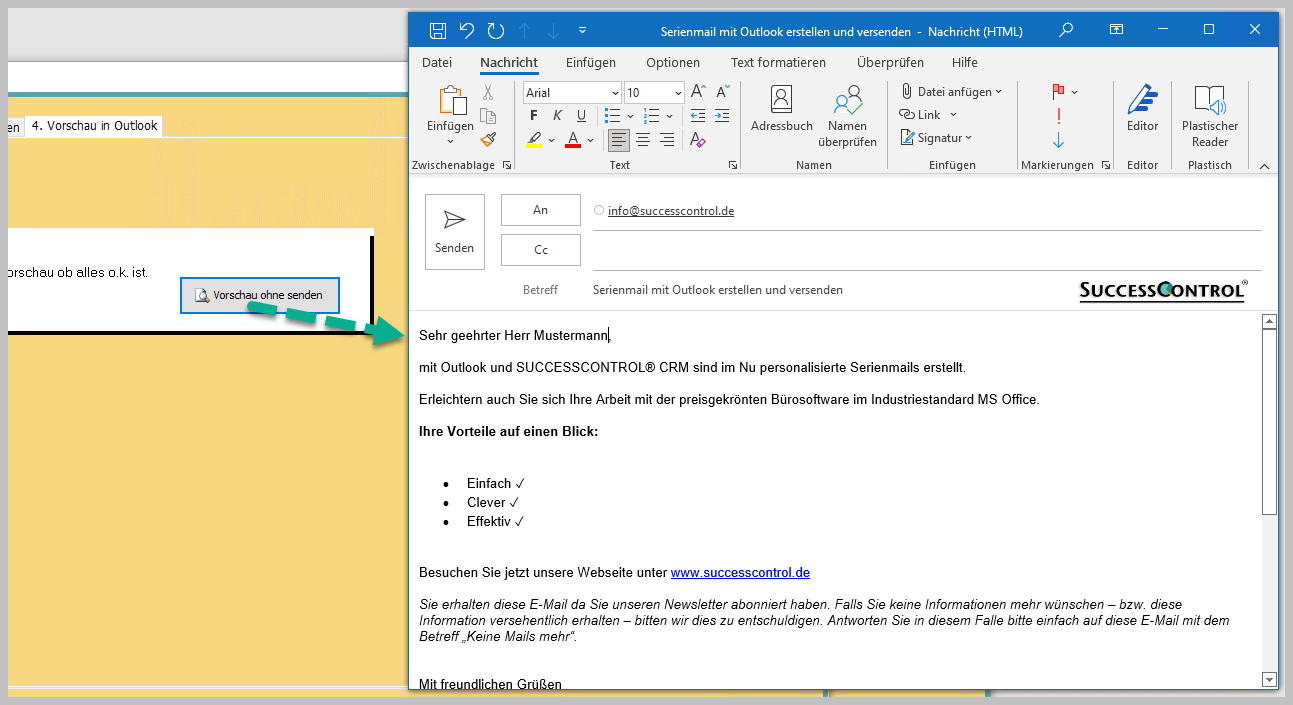Click the format painter brush icon
The width and height of the screenshot is (1293, 705).
point(488,140)
